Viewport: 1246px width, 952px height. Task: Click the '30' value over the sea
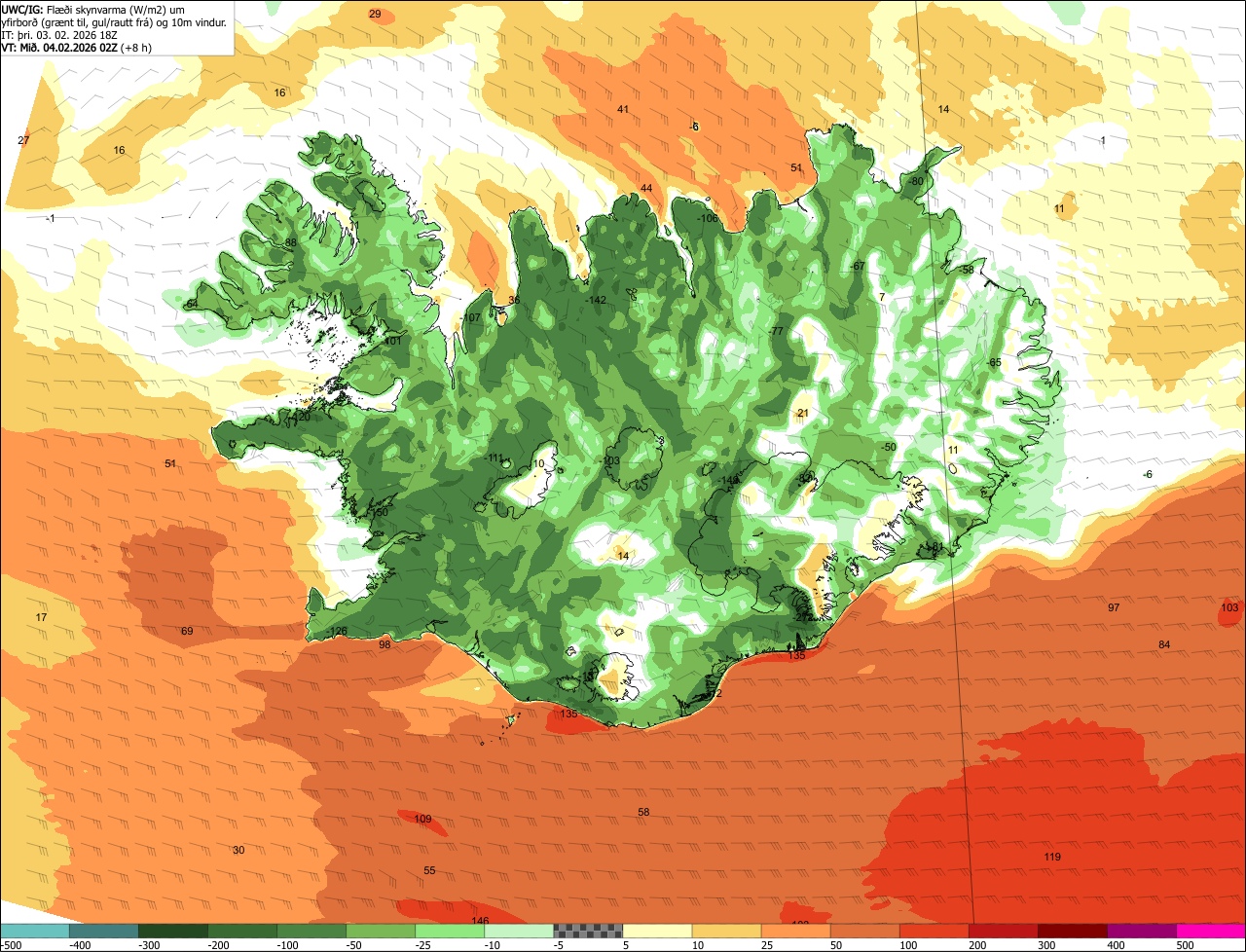pos(238,851)
